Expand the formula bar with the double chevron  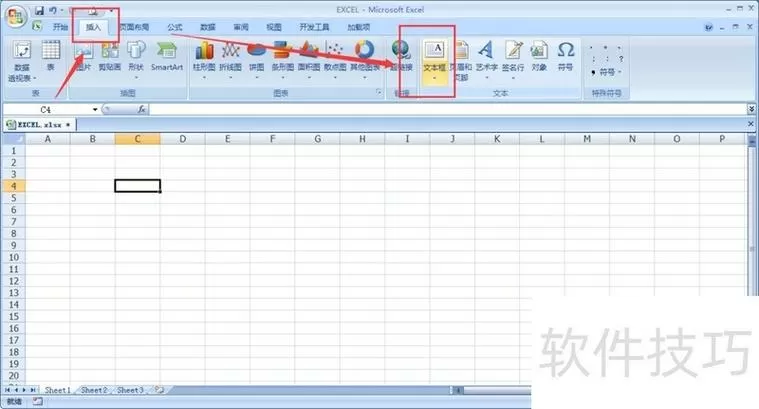[x=751, y=109]
